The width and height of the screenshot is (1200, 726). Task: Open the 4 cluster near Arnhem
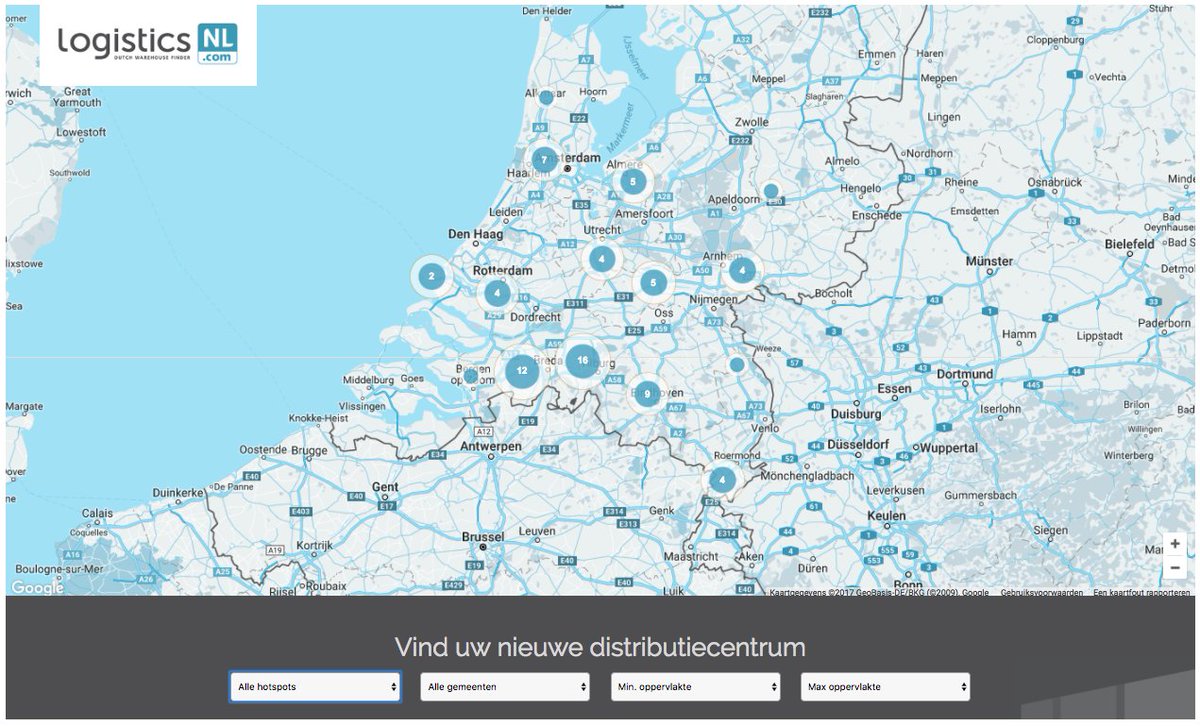[742, 270]
